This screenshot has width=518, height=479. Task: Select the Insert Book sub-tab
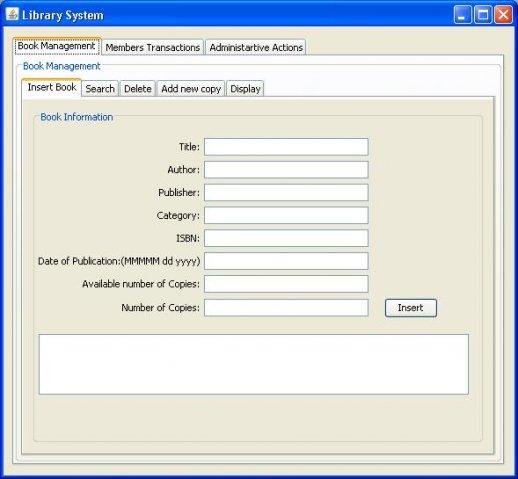(52, 87)
